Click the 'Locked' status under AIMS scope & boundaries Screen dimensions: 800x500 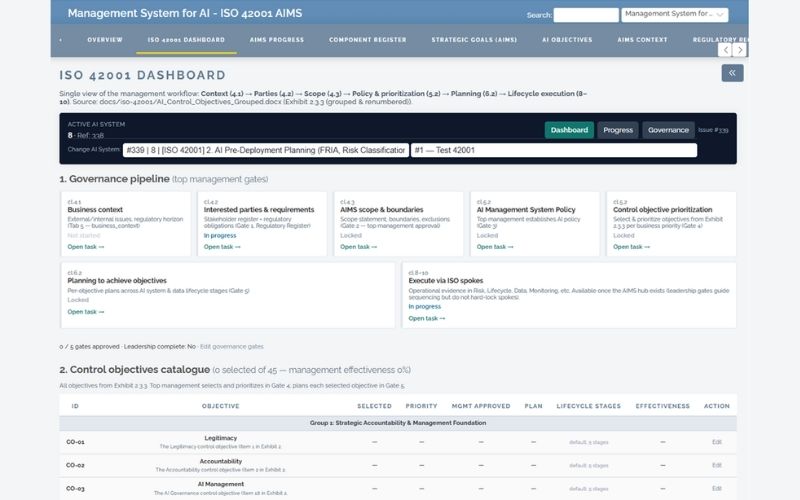351,236
